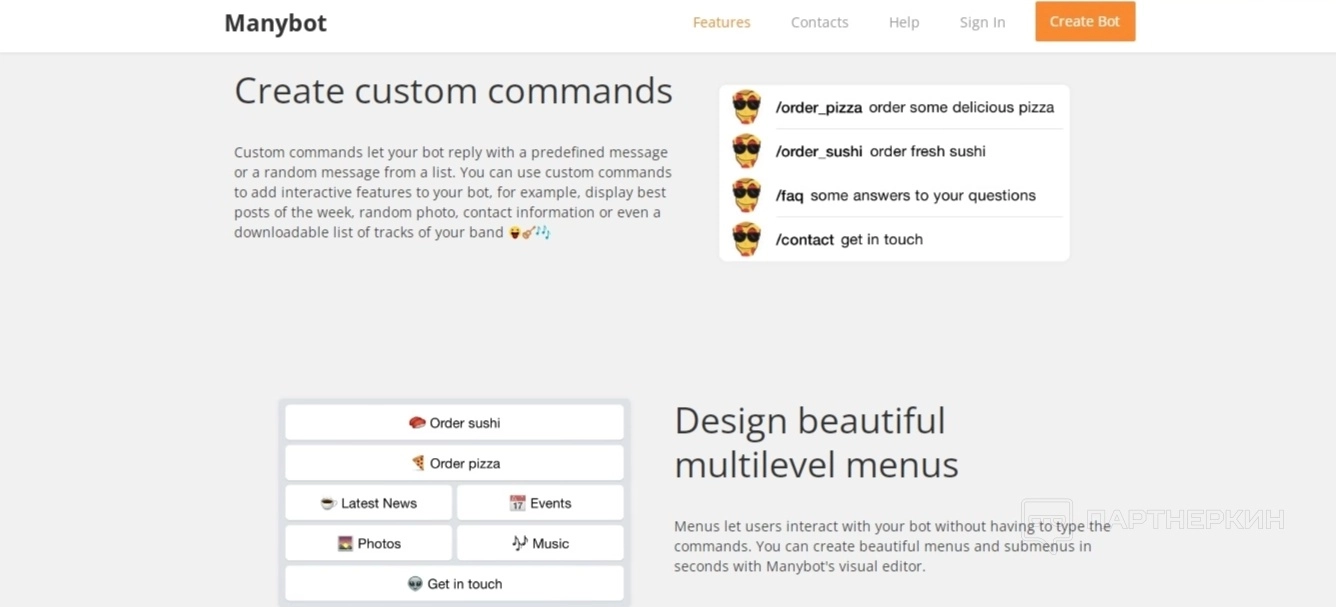Click the avatar icon beside /contact
The width and height of the screenshot is (1336, 607).
pyautogui.click(x=746, y=239)
